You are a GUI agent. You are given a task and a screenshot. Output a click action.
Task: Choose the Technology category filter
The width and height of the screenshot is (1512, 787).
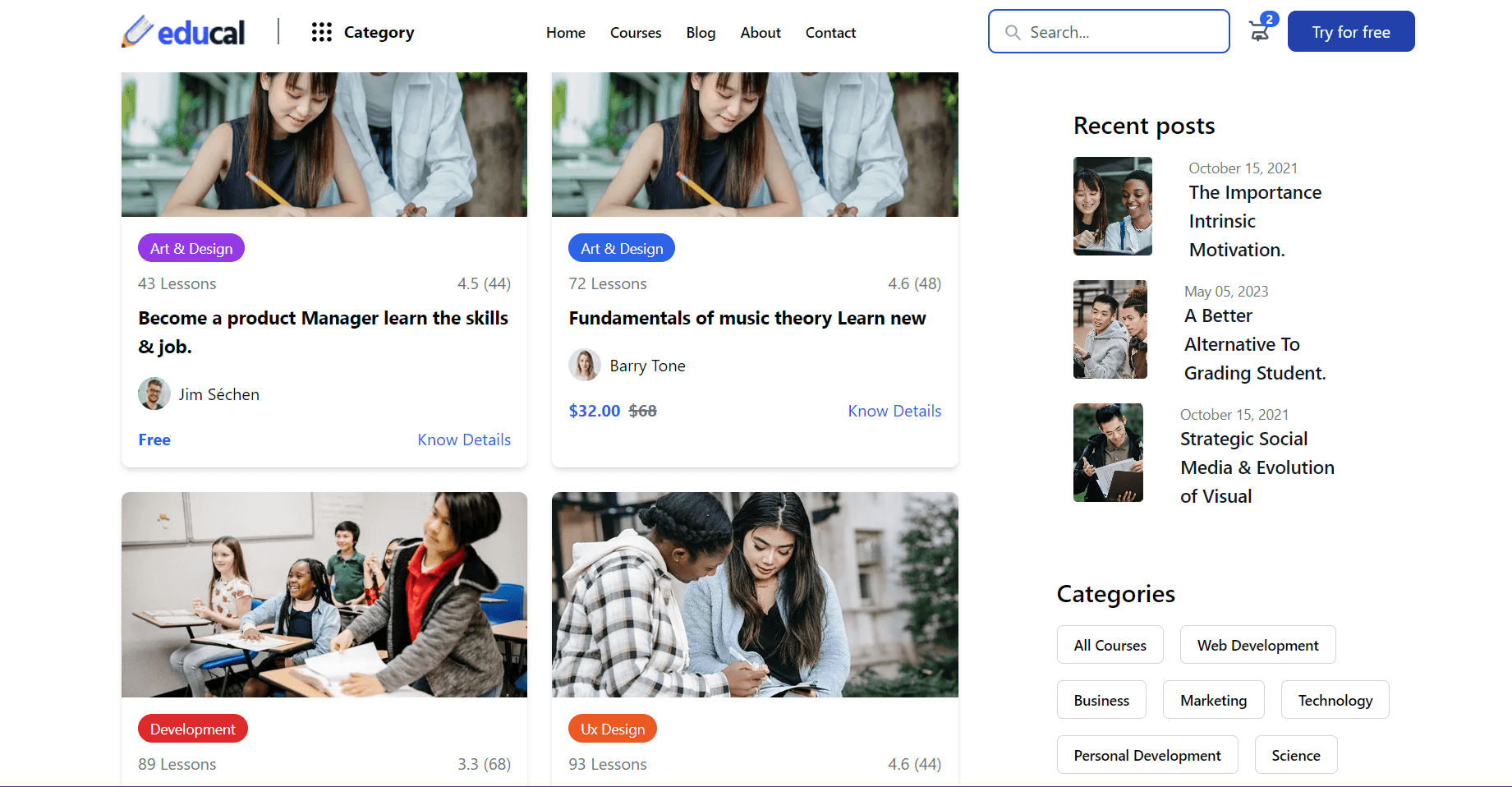[x=1335, y=700]
